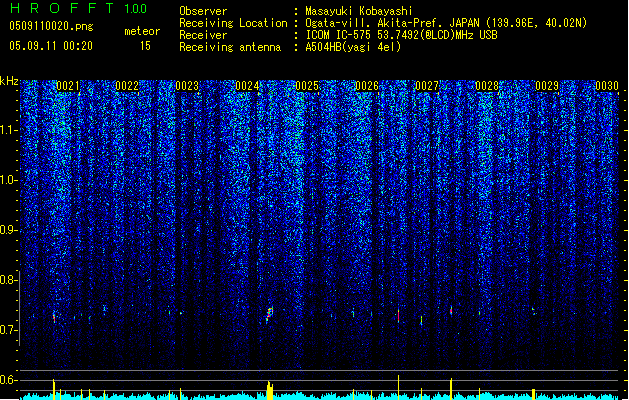The image size is (629, 400).
Task: Click the Receiving Location label
Action: 233,23
